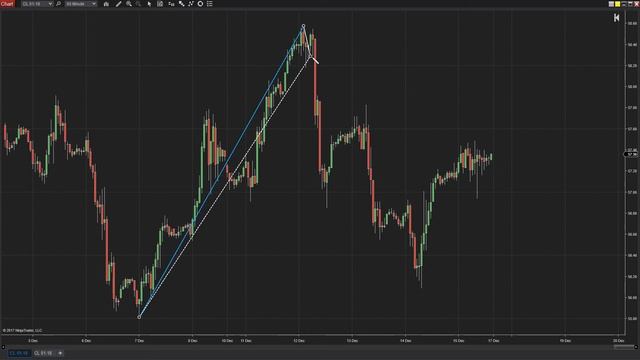This screenshot has width=640, height=360.
Task: Open the Data Series icon
Action: (171, 4)
